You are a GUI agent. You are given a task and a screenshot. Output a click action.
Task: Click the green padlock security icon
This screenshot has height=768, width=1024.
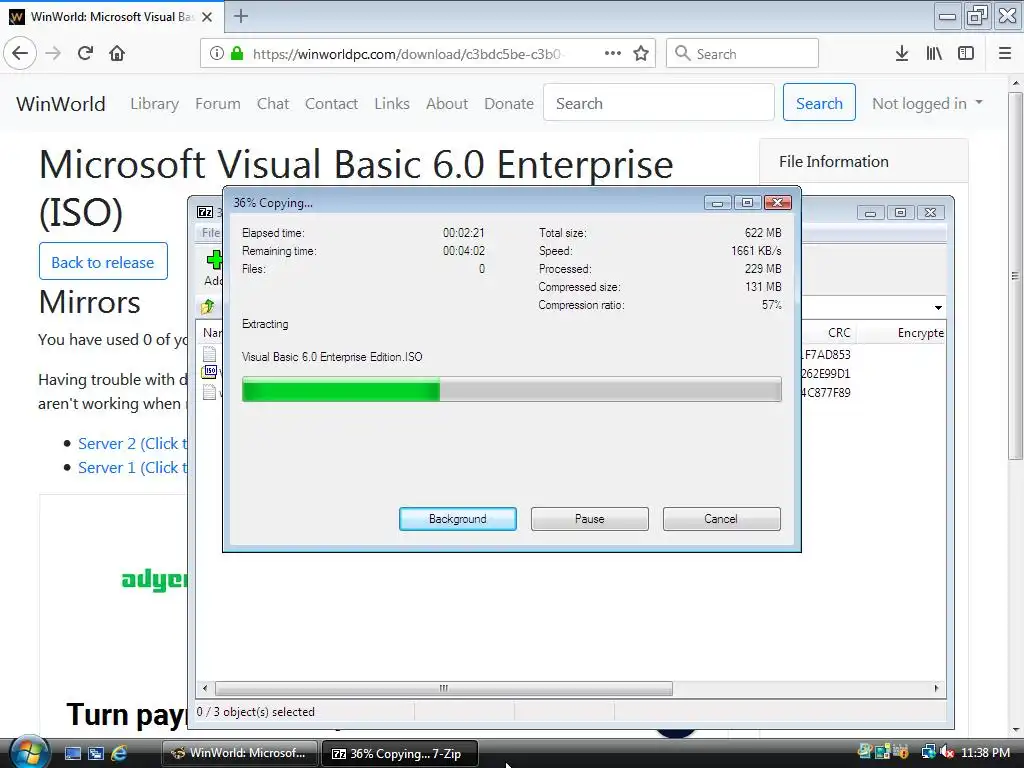(x=236, y=54)
